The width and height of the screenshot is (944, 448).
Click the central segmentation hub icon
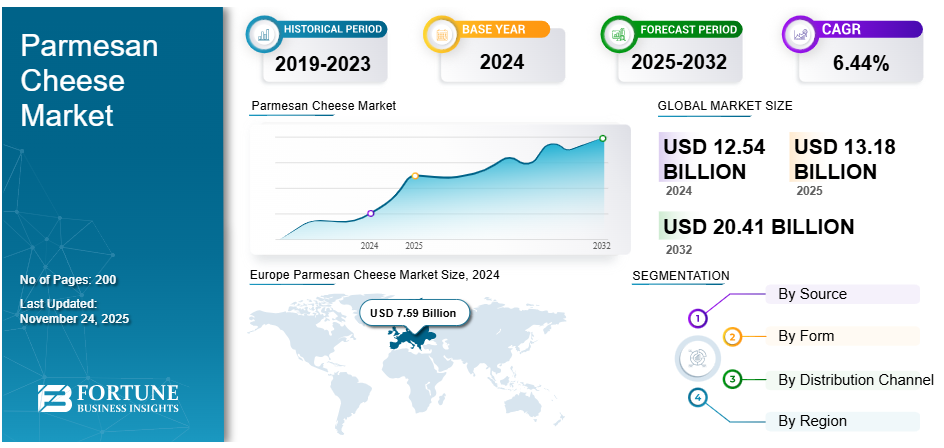[698, 358]
